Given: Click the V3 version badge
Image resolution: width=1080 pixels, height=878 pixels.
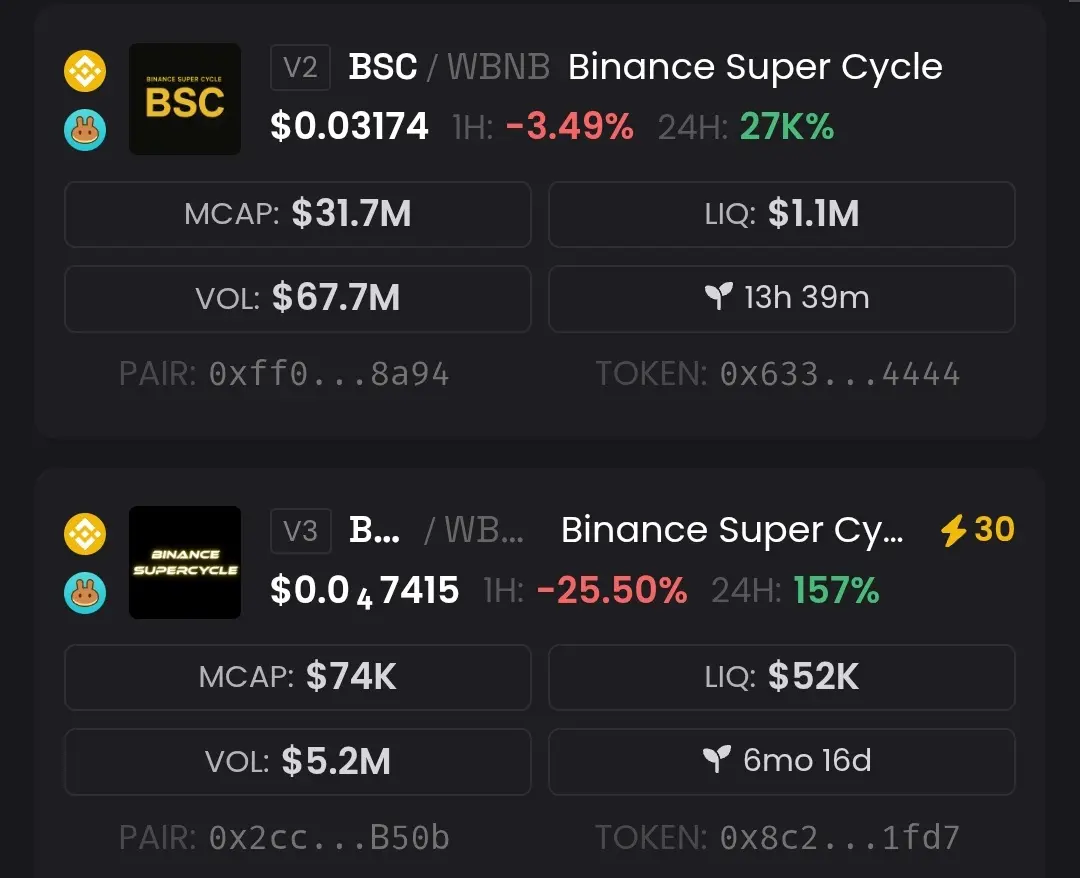Looking at the screenshot, I should coord(300,530).
